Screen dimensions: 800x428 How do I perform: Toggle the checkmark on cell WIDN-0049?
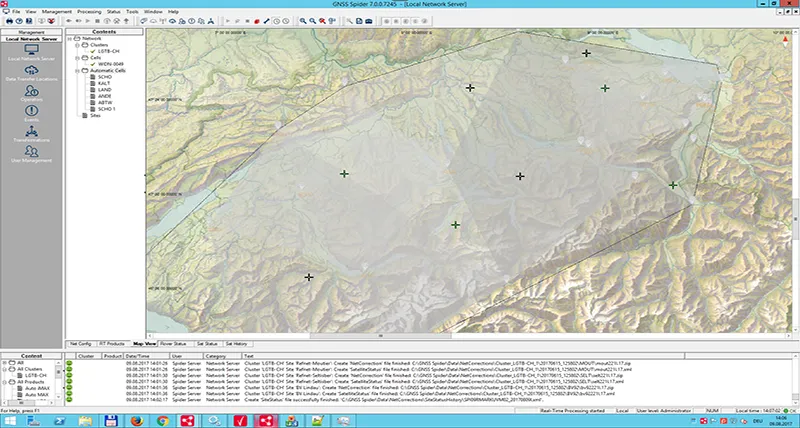[93, 64]
